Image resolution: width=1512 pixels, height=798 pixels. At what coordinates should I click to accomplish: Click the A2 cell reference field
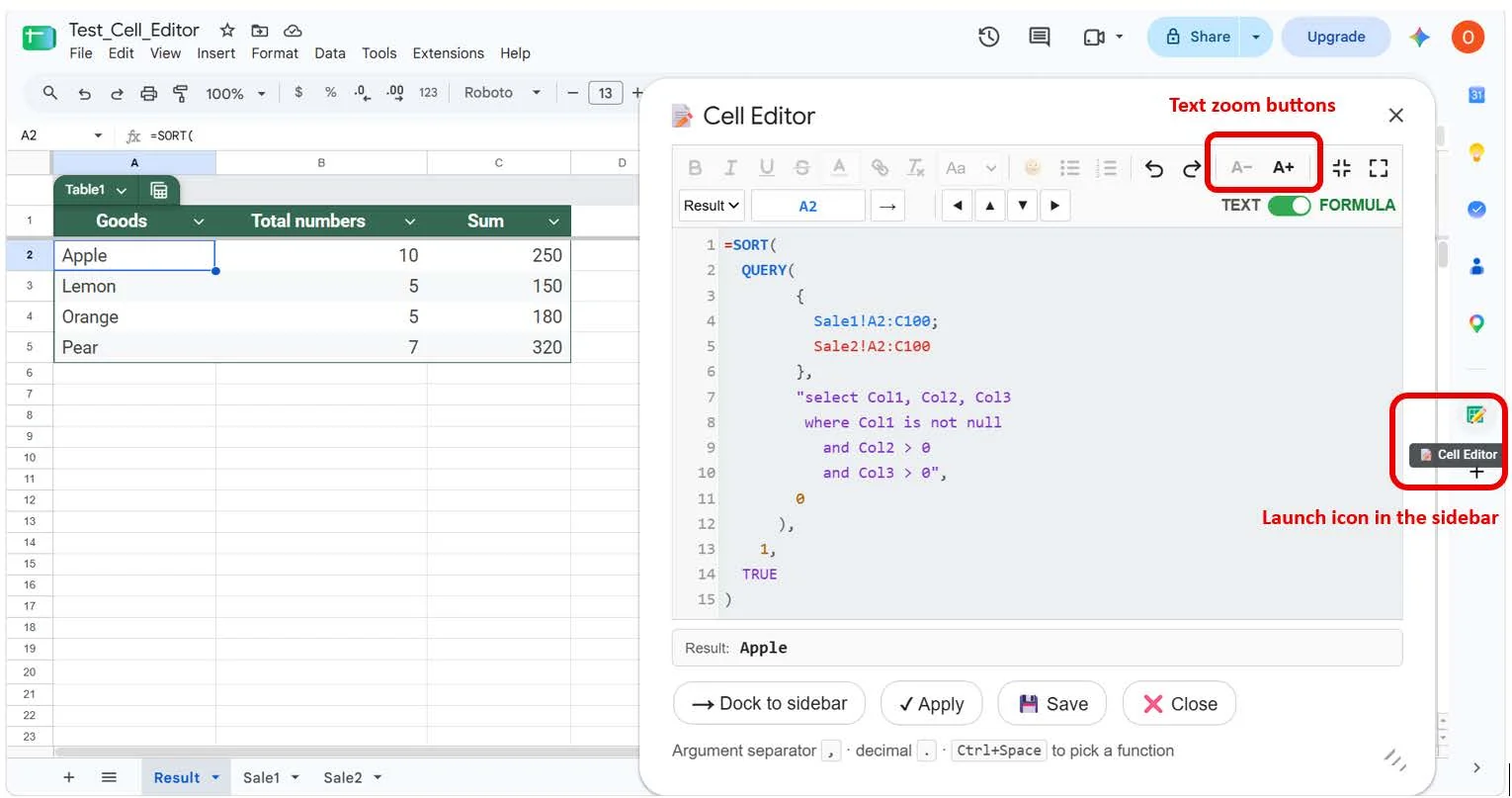(808, 206)
